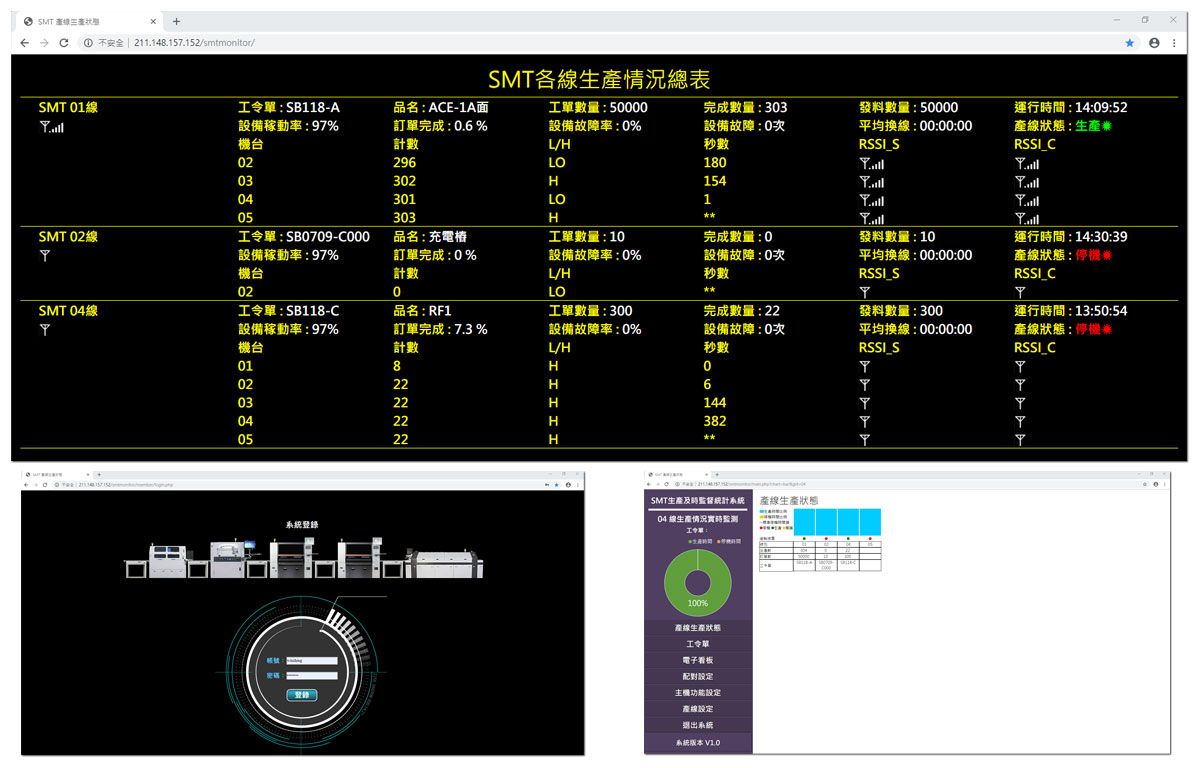Select the SMT 產線生產狀態 browser tab

coord(88,21)
